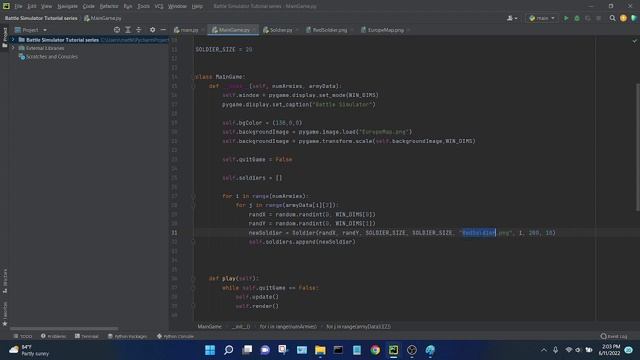
Task: Start debugging with the bug icon
Action: click(577, 18)
